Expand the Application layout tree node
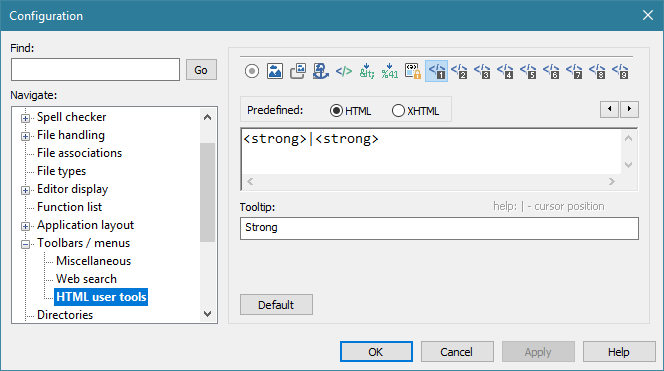 click(25, 226)
